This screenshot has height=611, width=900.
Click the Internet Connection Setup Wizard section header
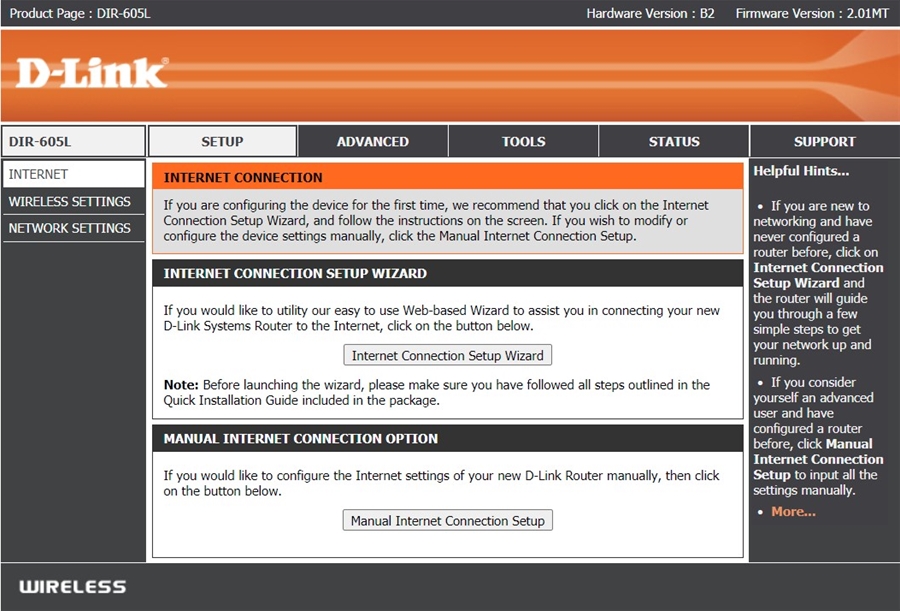click(x=448, y=273)
